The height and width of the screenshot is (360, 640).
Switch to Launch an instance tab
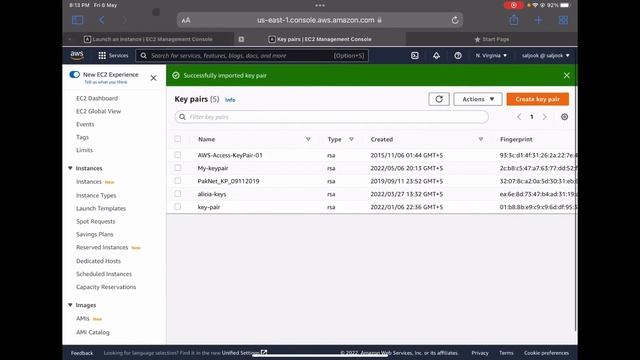[149, 39]
